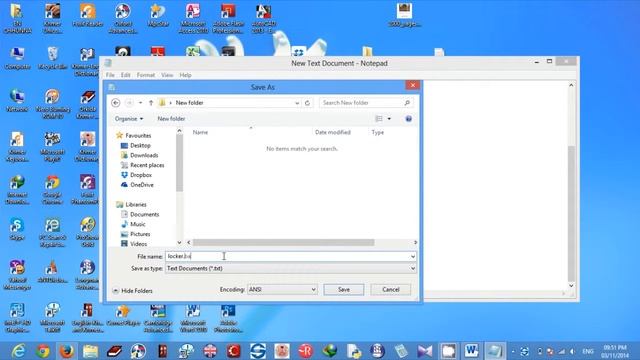Image resolution: width=640 pixels, height=360 pixels.
Task: Open the help icon in Save As dialog
Action: pyautogui.click(x=409, y=119)
